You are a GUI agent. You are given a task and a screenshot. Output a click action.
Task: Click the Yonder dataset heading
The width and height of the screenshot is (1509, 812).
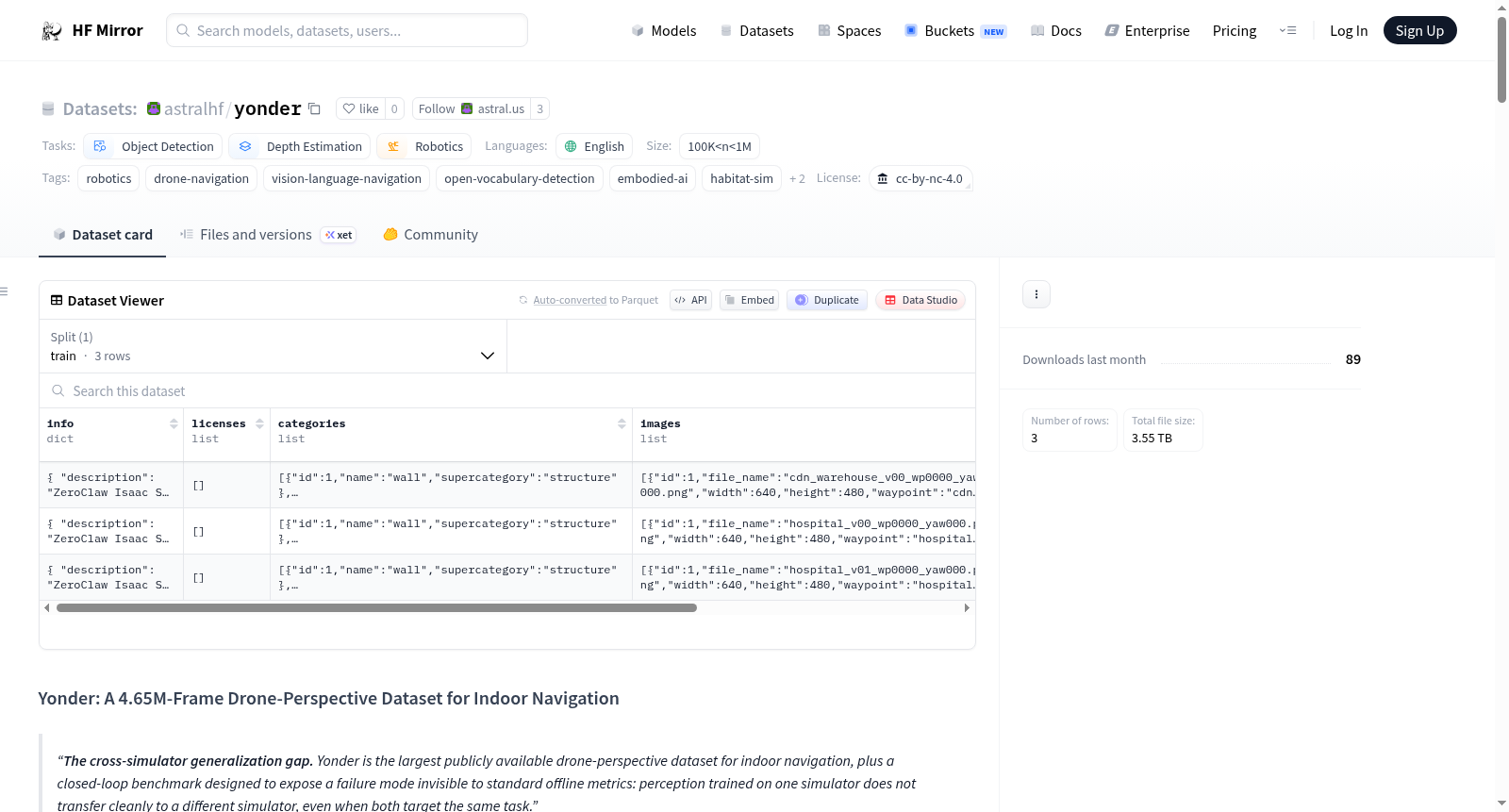coord(328,699)
